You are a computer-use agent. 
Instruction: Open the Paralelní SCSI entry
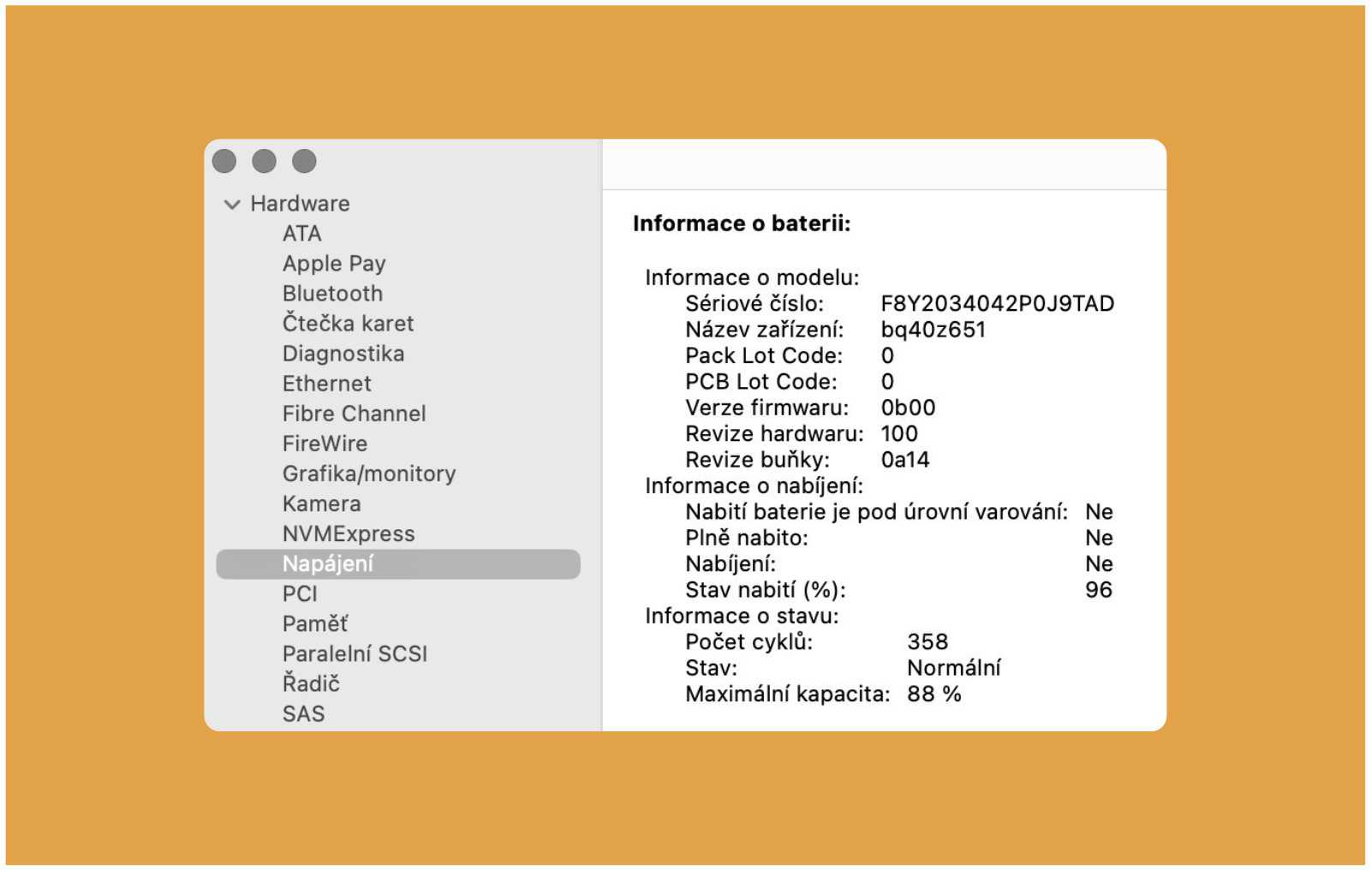coord(355,654)
